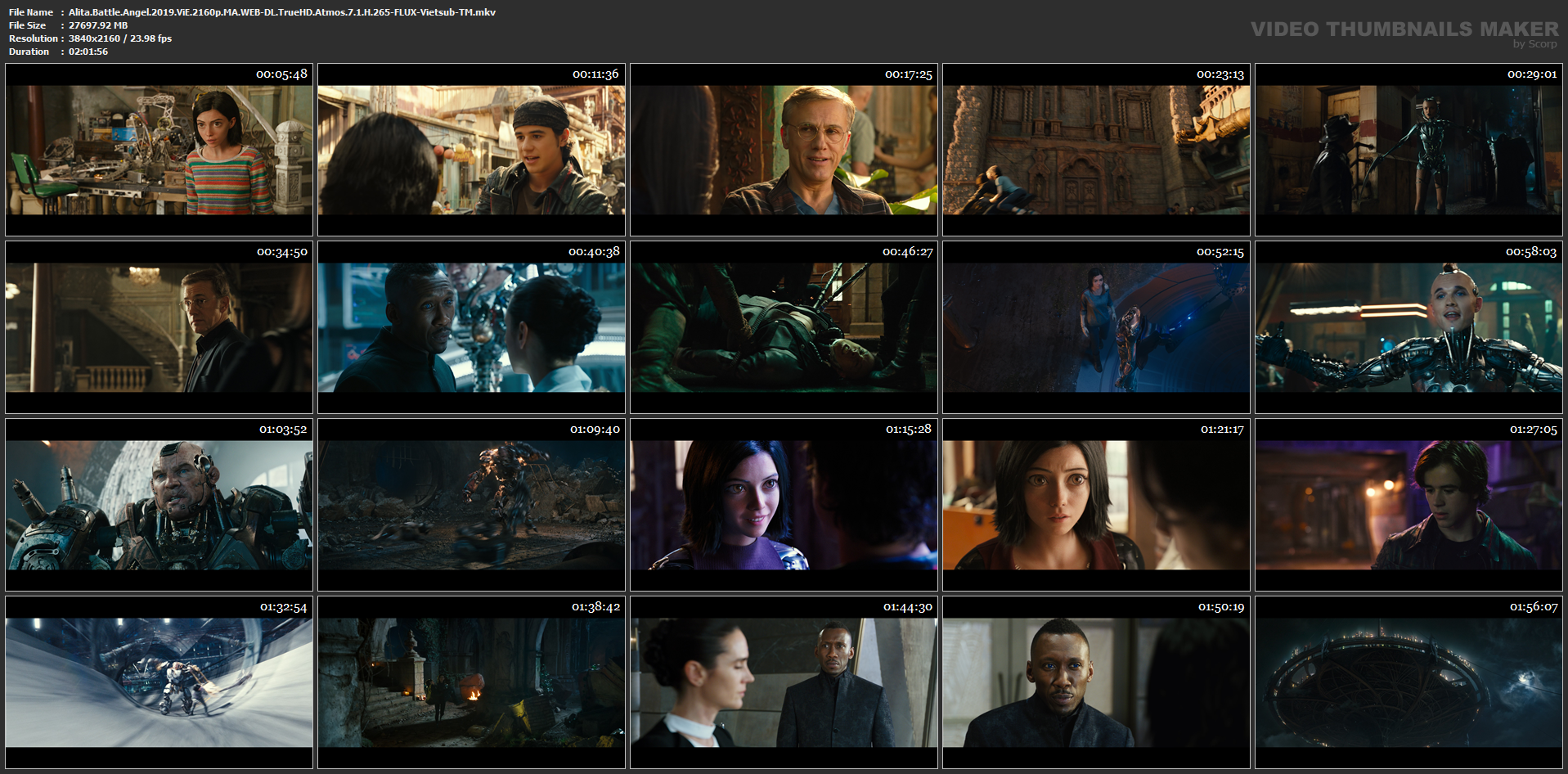Select the thumbnail at 00:23:13

click(x=1096, y=150)
